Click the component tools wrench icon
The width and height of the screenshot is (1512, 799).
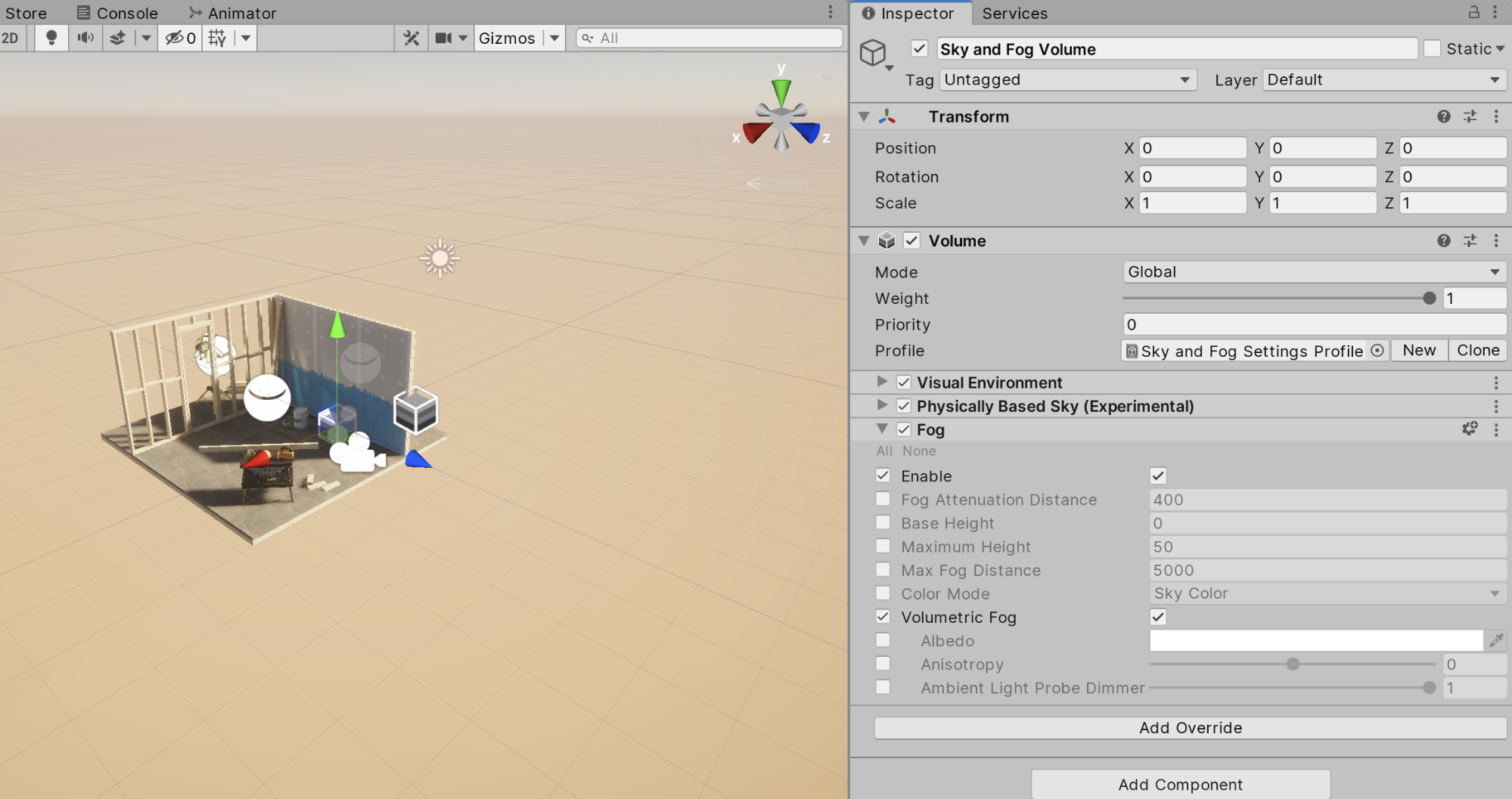[411, 38]
